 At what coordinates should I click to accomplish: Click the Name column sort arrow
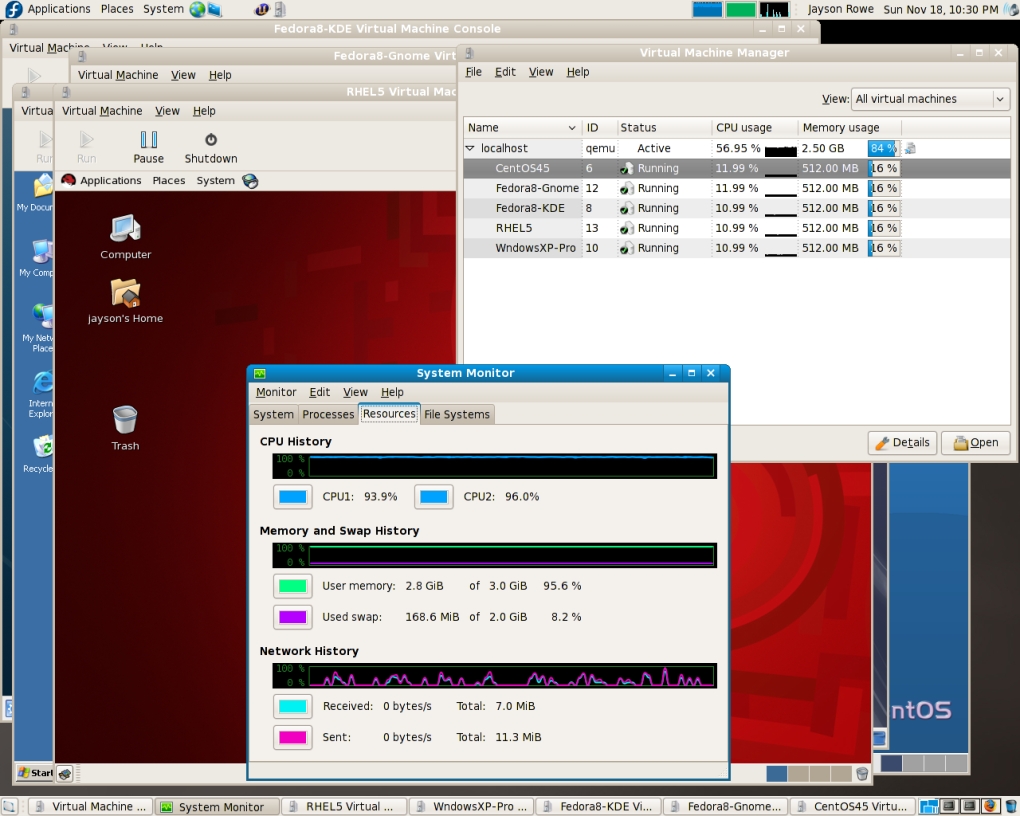click(572, 128)
